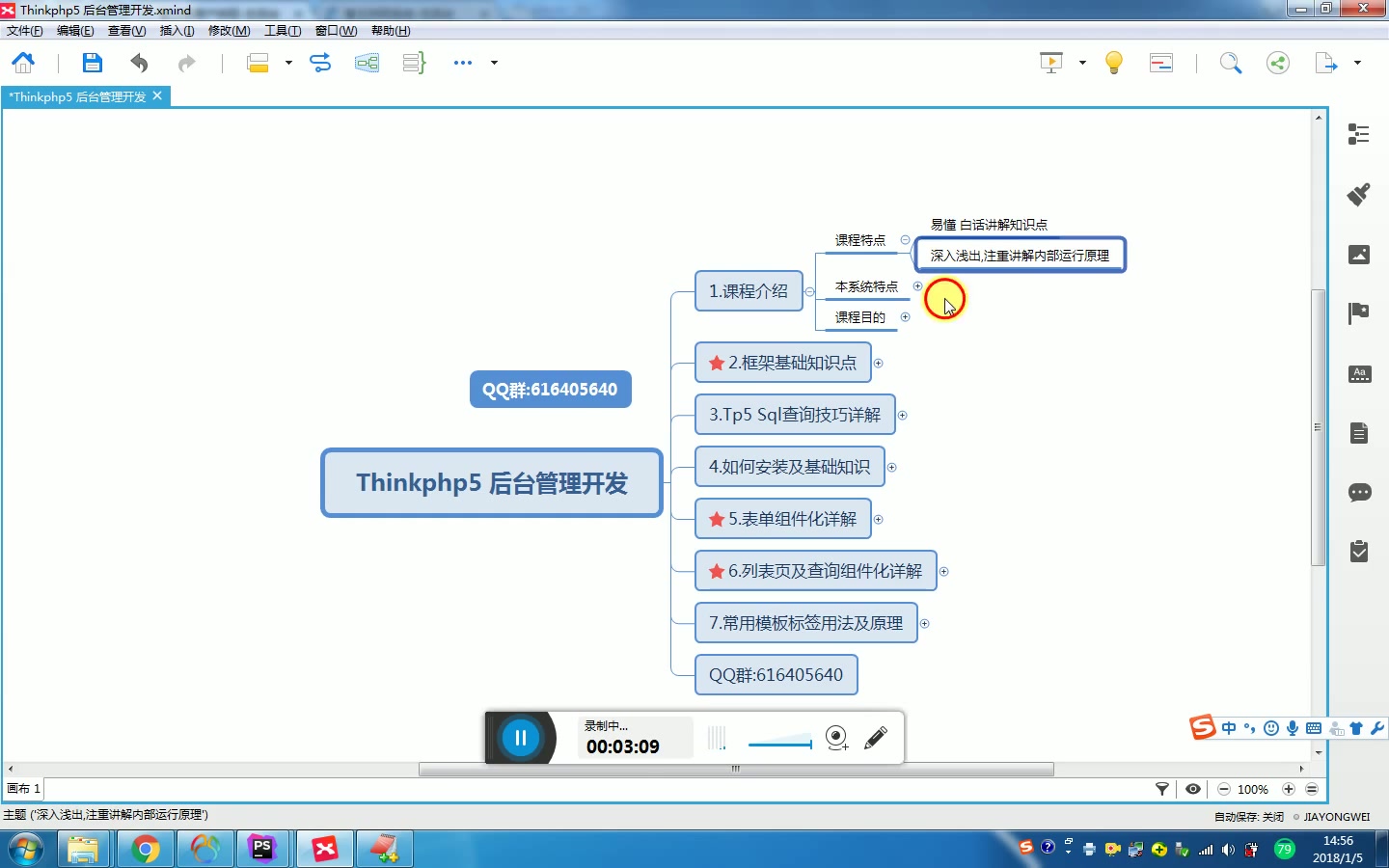
Task: Expand the 本系统特点 subtopic
Action: pos(917,285)
